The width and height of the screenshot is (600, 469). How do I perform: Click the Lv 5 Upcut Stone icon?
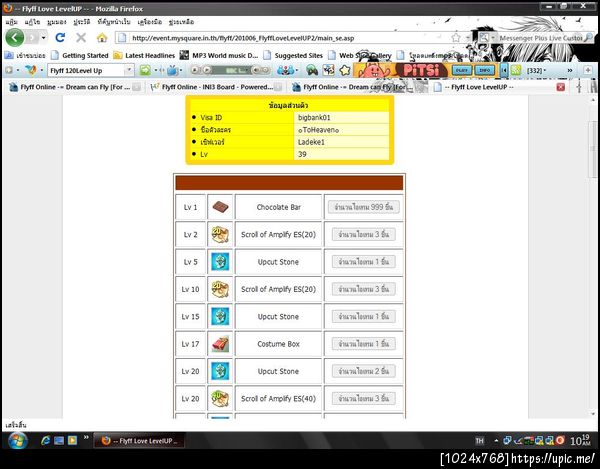click(220, 262)
